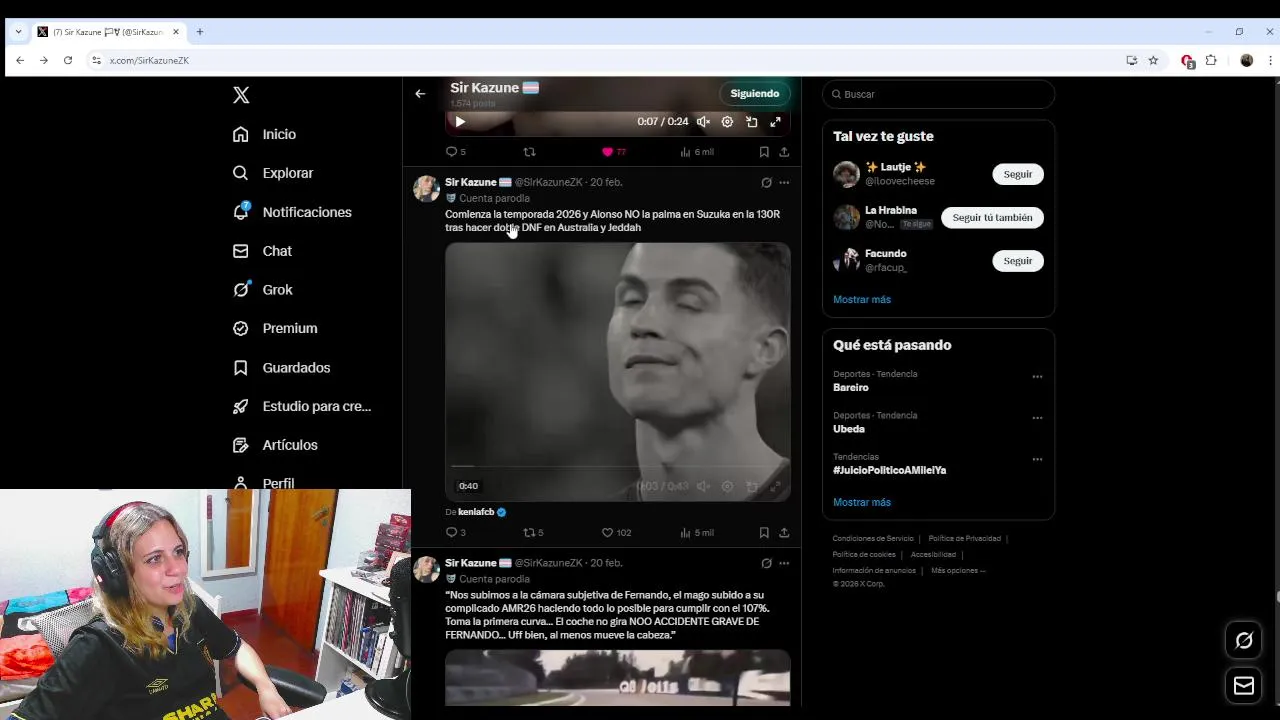Play the Cristiano Ronaldo video
1280x720 pixels.
[618, 370]
